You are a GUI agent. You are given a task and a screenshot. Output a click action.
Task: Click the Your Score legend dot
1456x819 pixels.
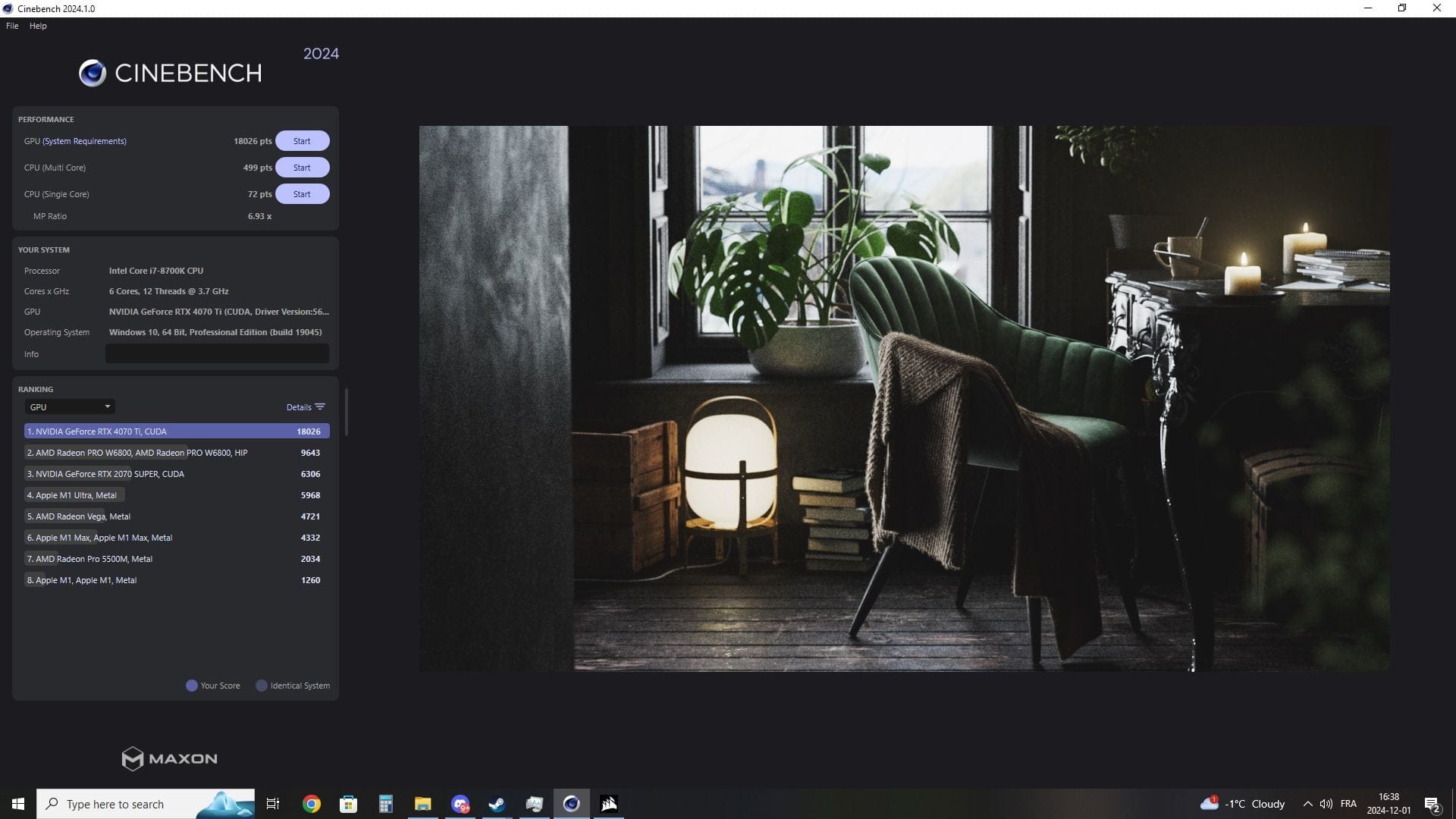(192, 686)
